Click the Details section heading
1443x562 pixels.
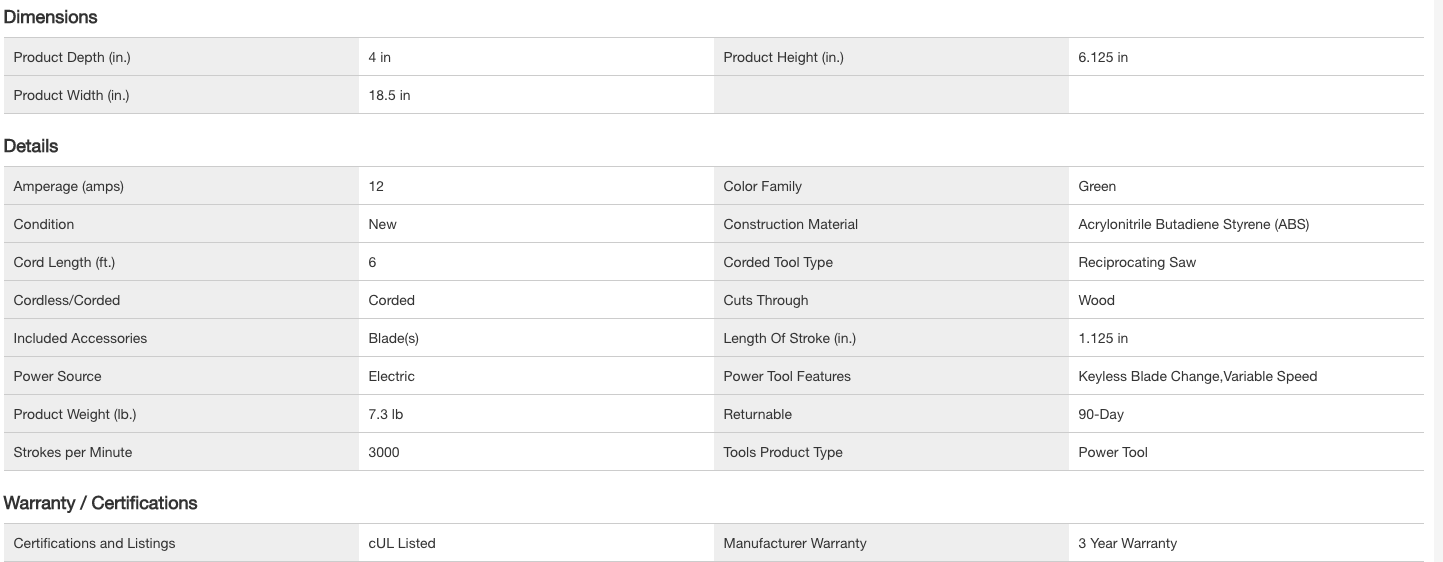coord(31,146)
